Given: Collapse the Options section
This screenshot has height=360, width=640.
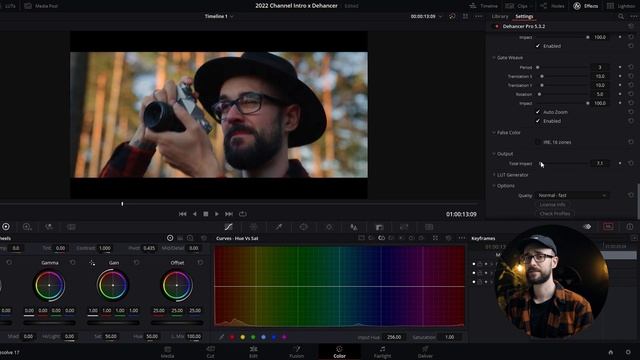Looking at the screenshot, I should point(493,186).
